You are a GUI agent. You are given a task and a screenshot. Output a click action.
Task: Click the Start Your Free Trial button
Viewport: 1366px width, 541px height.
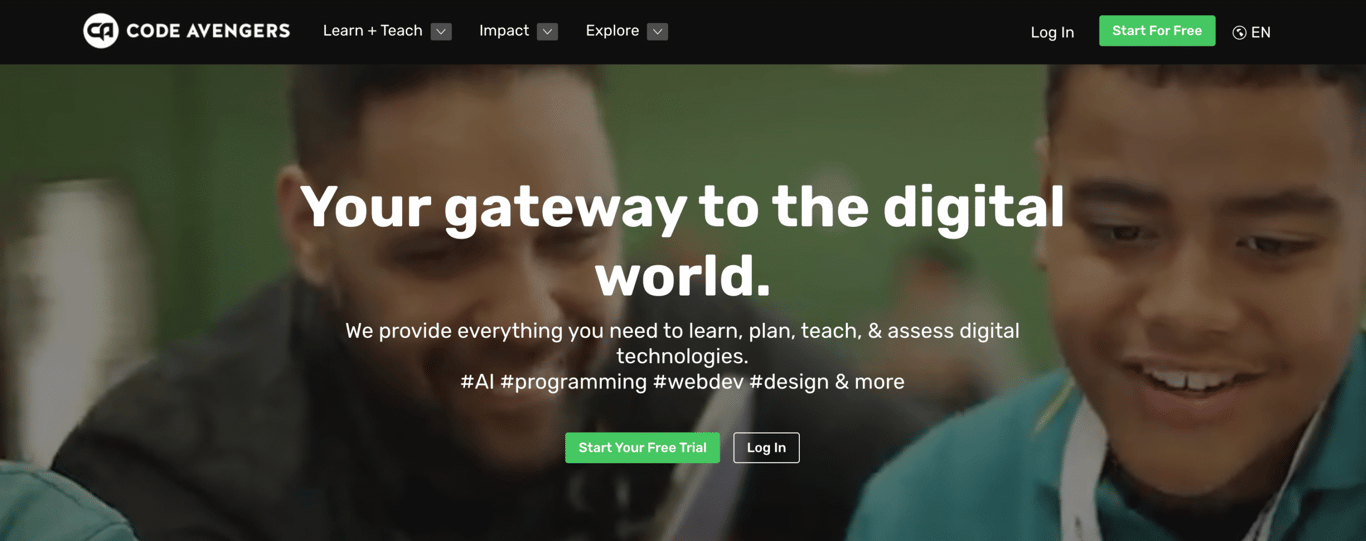tap(642, 448)
